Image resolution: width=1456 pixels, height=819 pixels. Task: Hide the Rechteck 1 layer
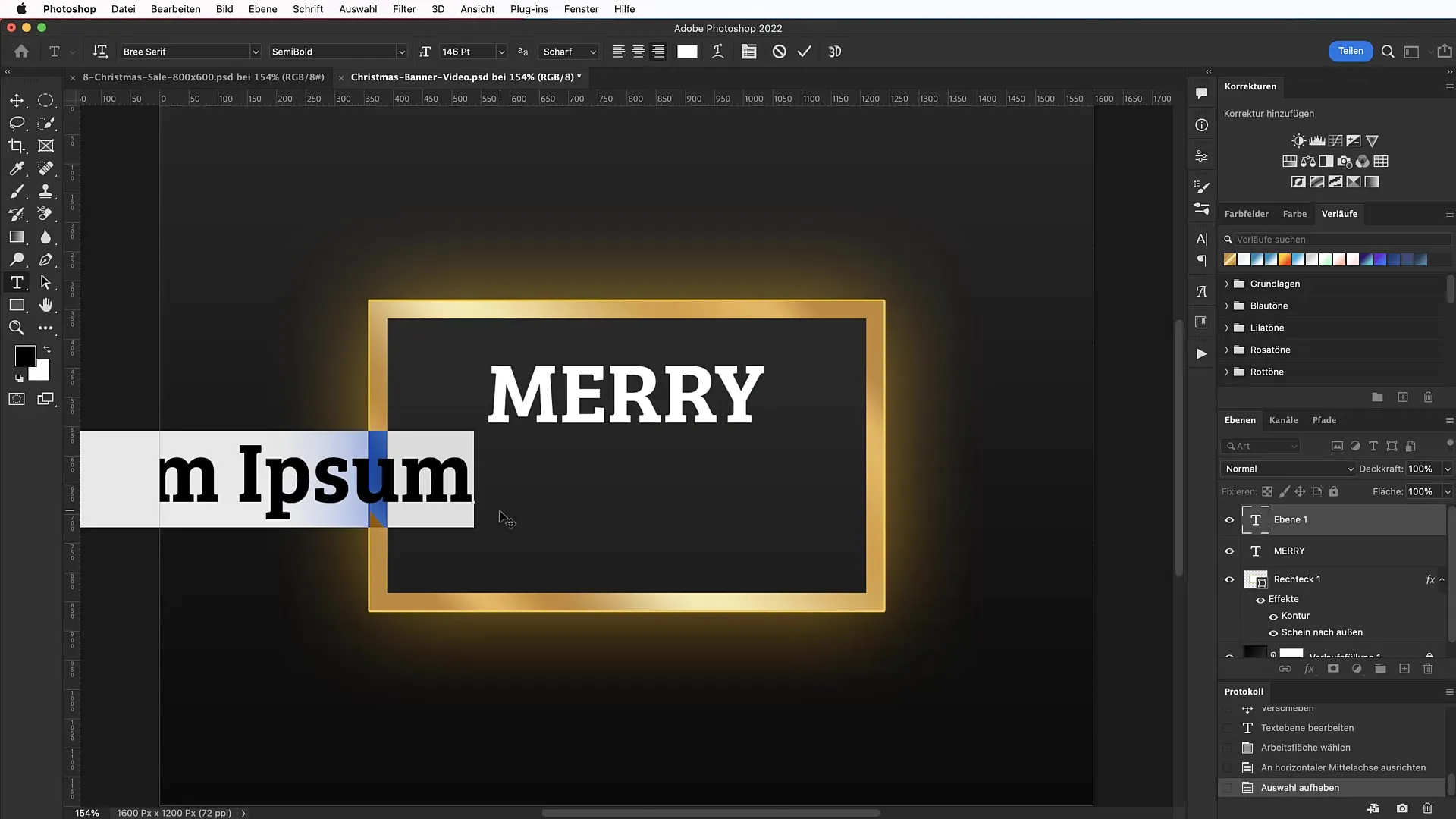(x=1229, y=580)
